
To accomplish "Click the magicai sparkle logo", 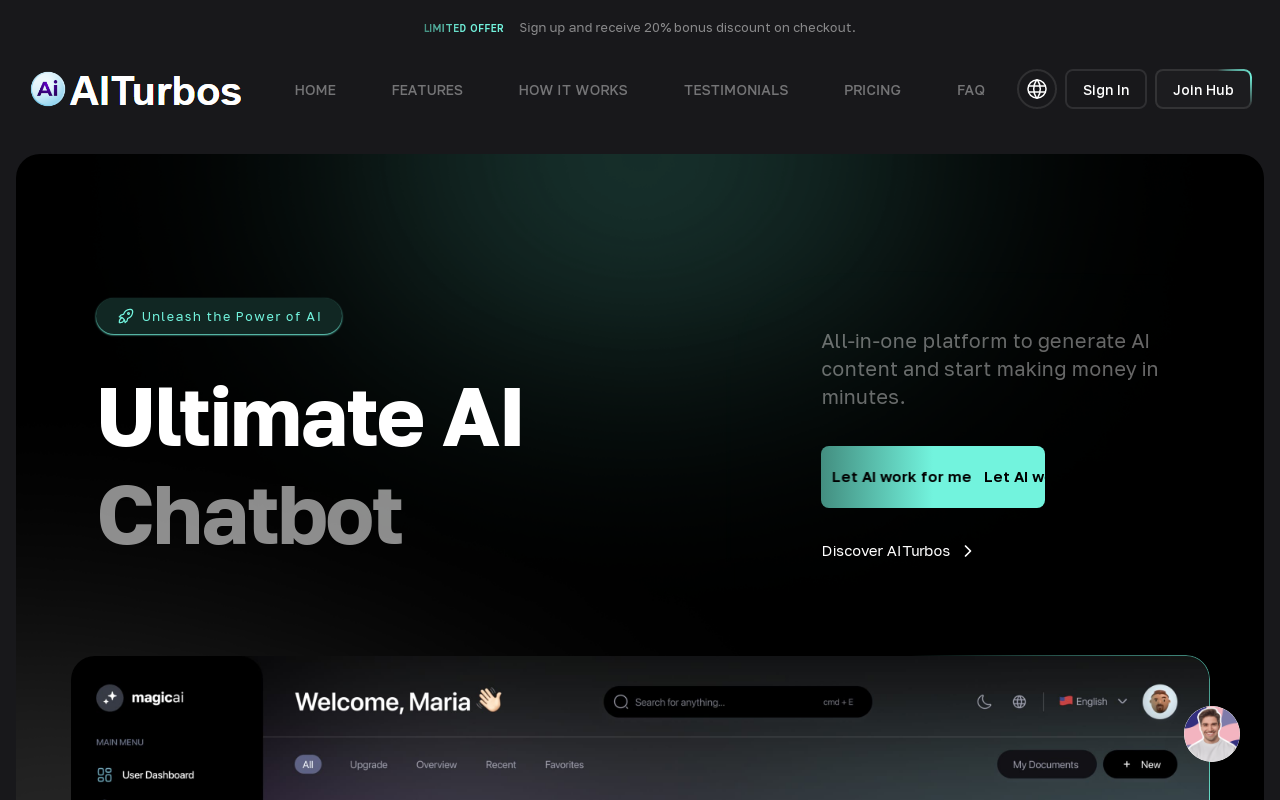I will coord(110,698).
